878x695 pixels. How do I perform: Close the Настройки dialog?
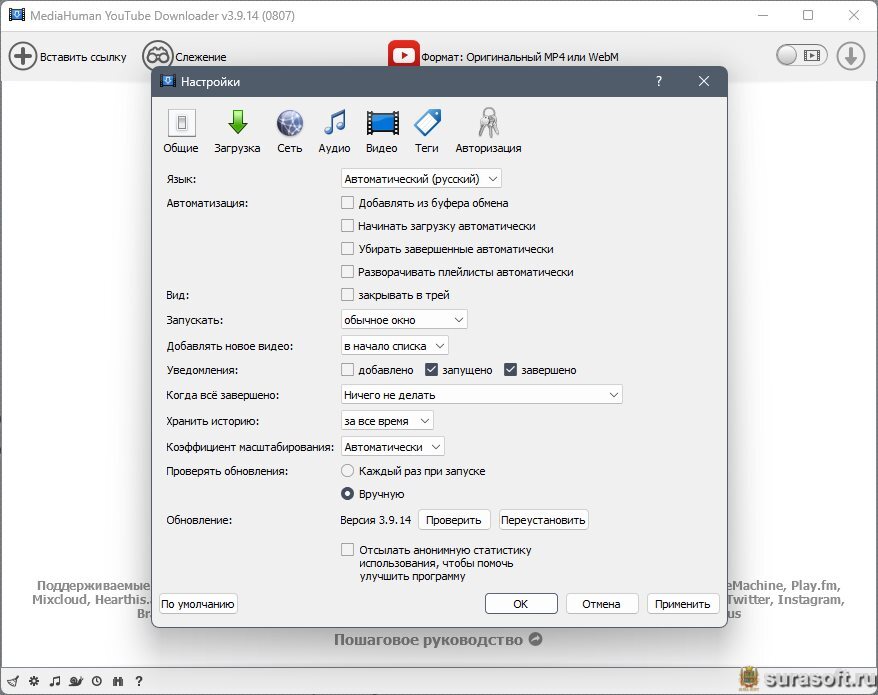704,81
